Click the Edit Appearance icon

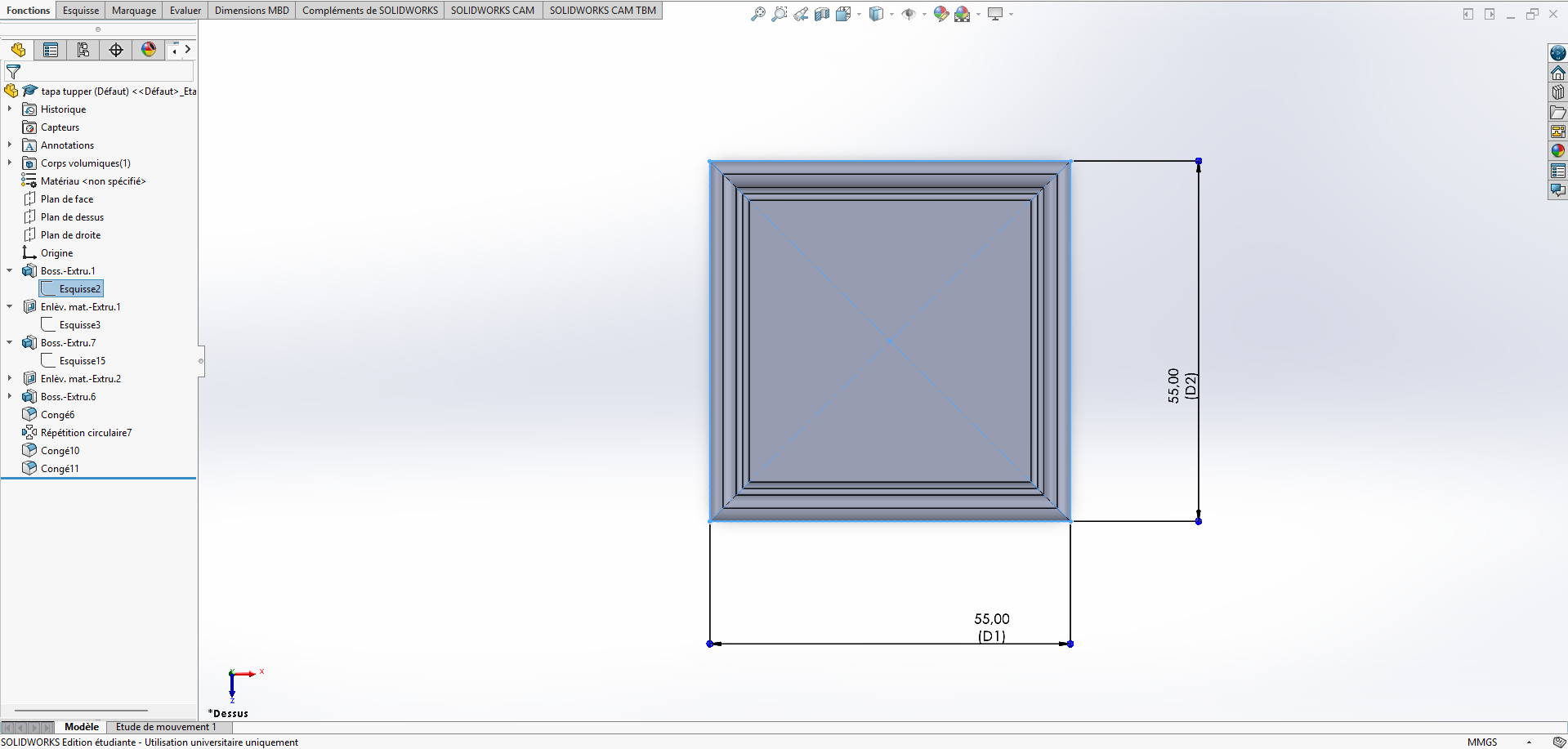(940, 14)
